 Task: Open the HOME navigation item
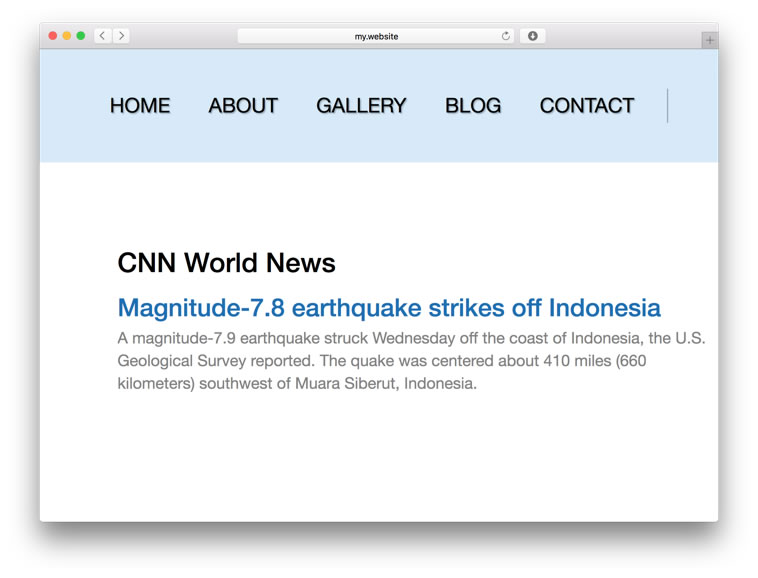140,106
